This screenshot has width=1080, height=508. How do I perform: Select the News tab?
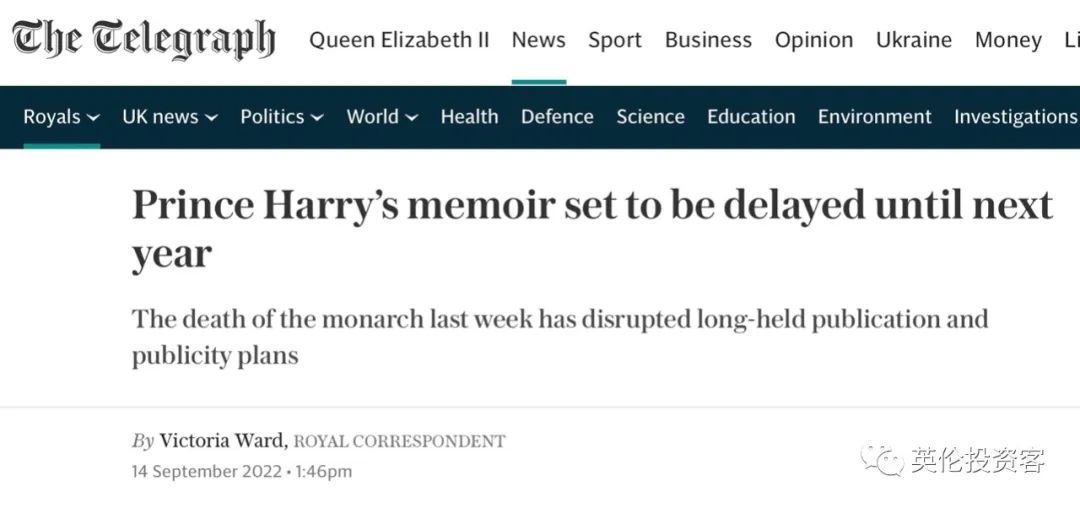coord(538,40)
